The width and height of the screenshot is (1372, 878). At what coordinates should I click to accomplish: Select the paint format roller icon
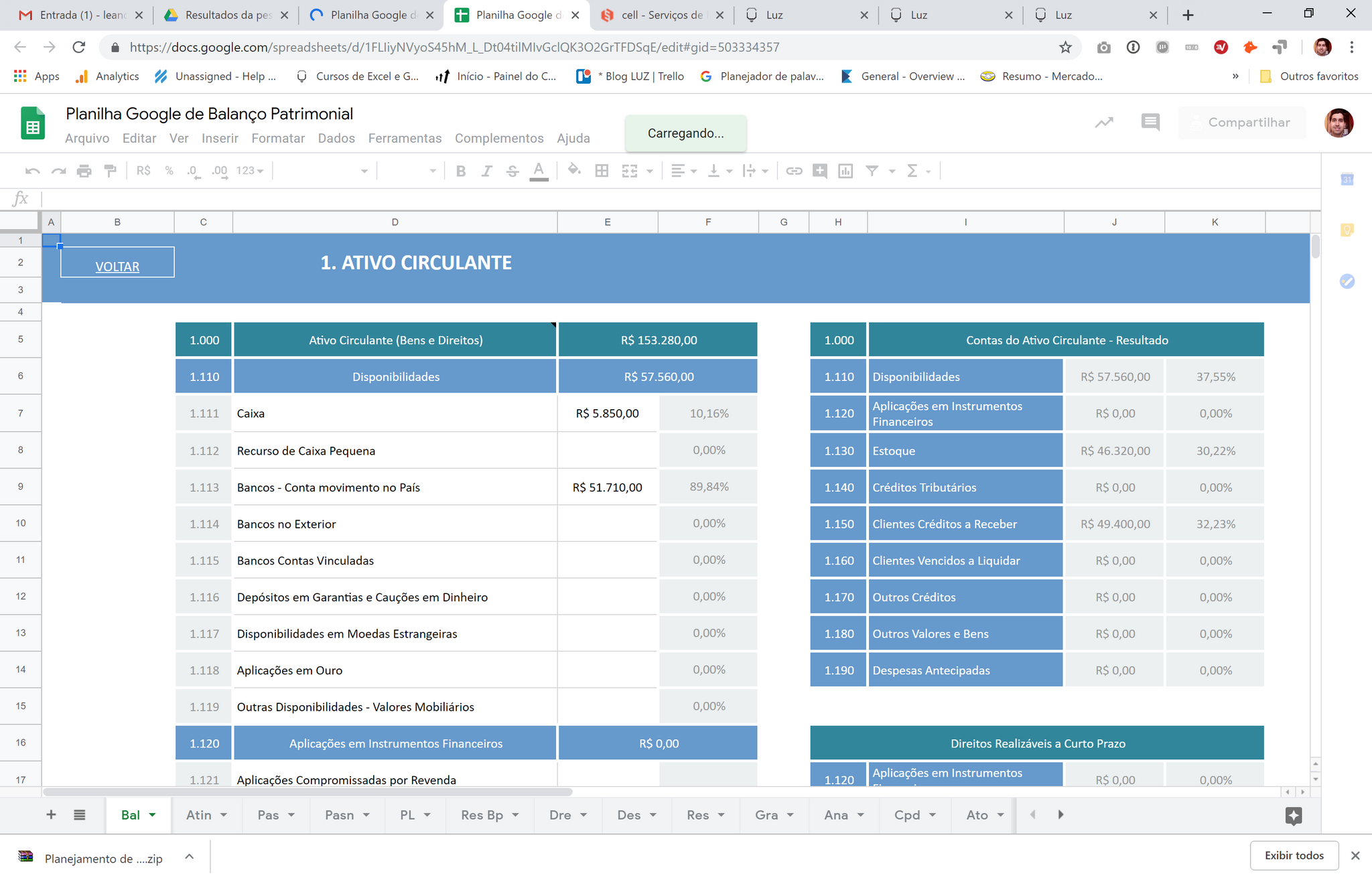point(111,171)
